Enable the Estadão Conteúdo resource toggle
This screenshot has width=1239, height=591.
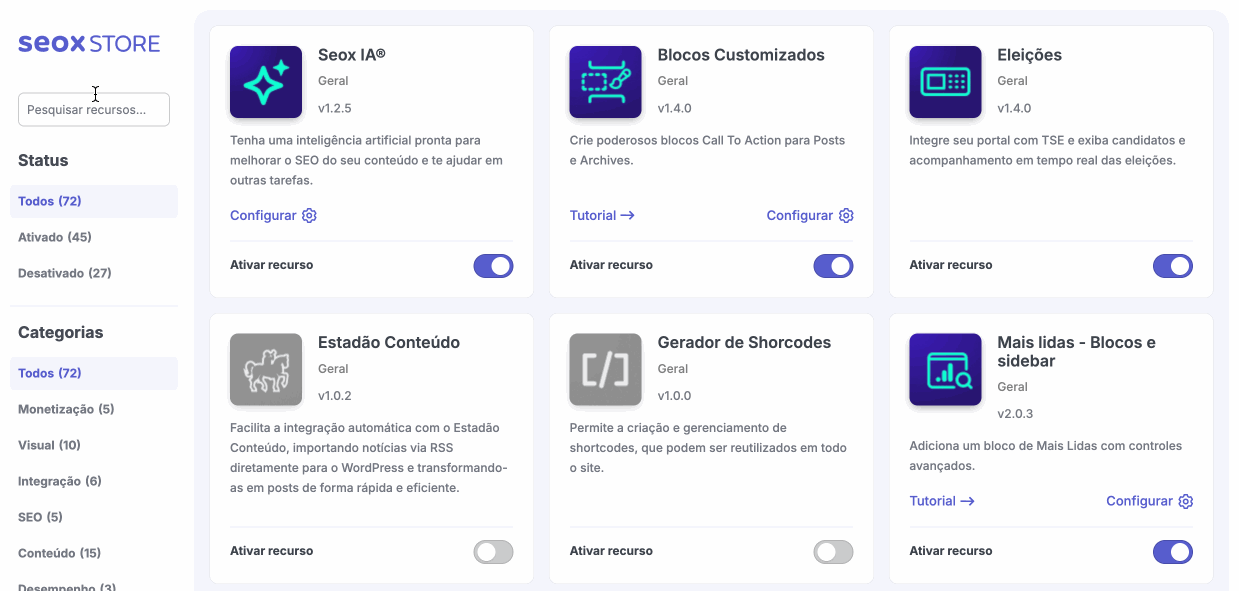493,552
